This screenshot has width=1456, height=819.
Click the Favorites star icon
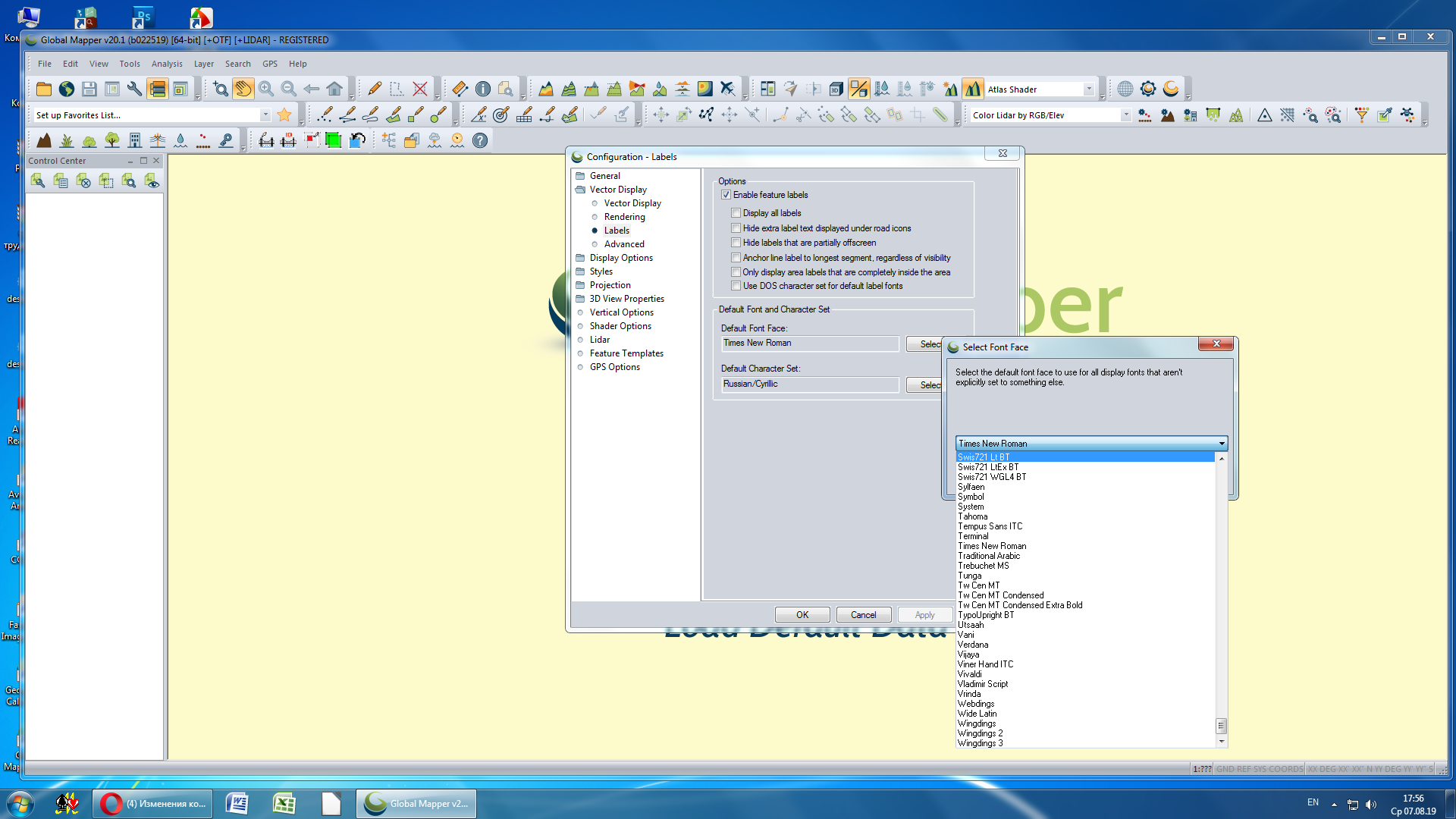284,115
